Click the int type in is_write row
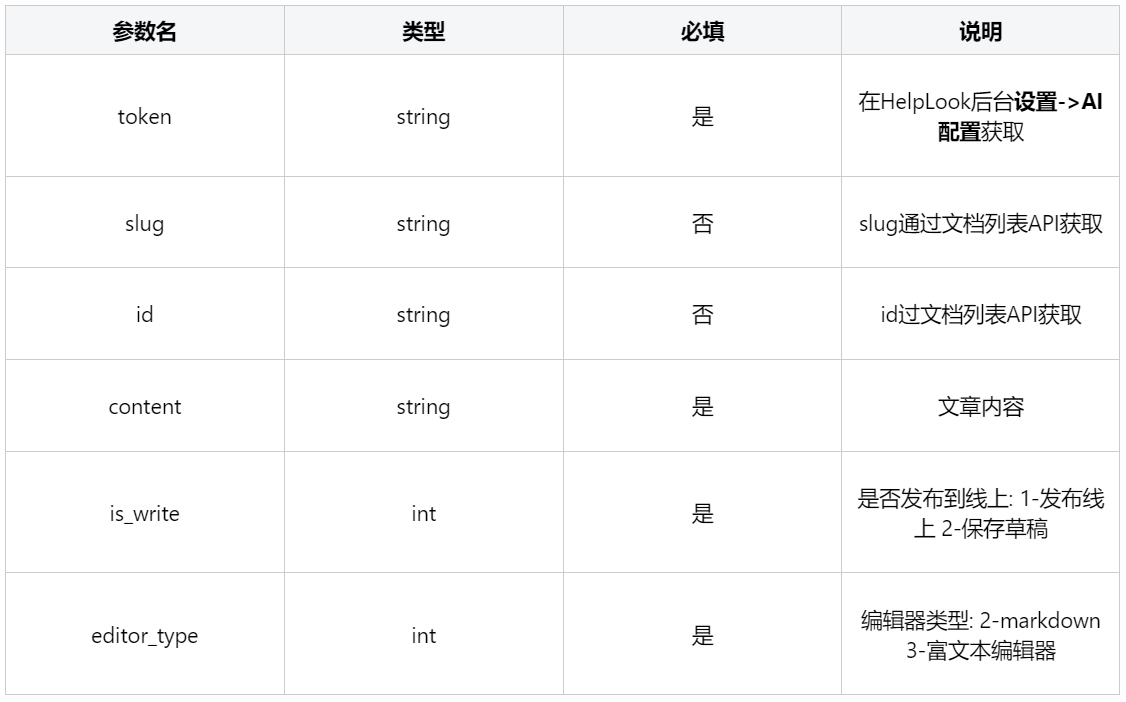The width and height of the screenshot is (1126, 702). pyautogui.click(x=423, y=514)
